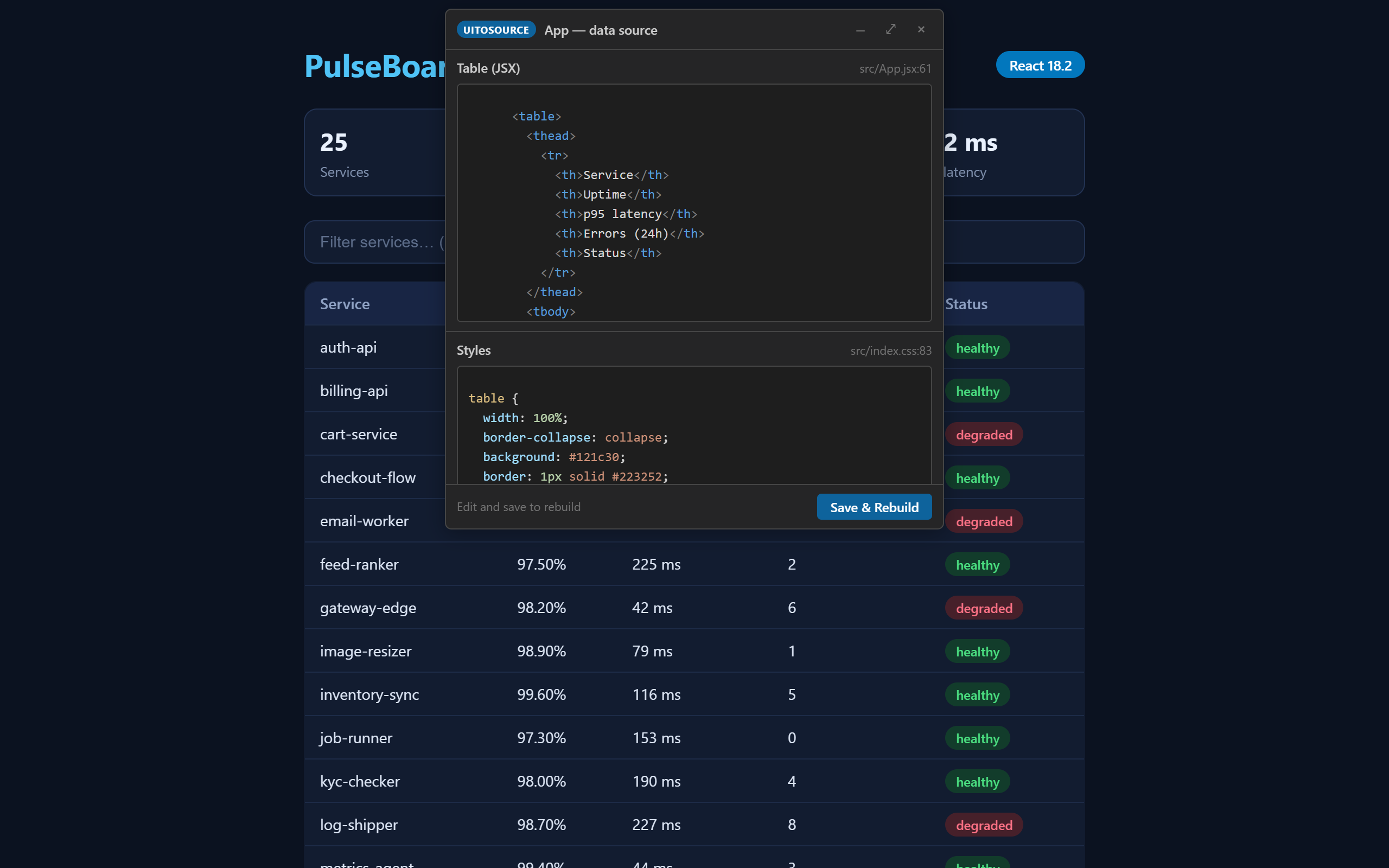The height and width of the screenshot is (868, 1389).
Task: Click the 190 ms latency for kyc-checker
Action: 656,781
